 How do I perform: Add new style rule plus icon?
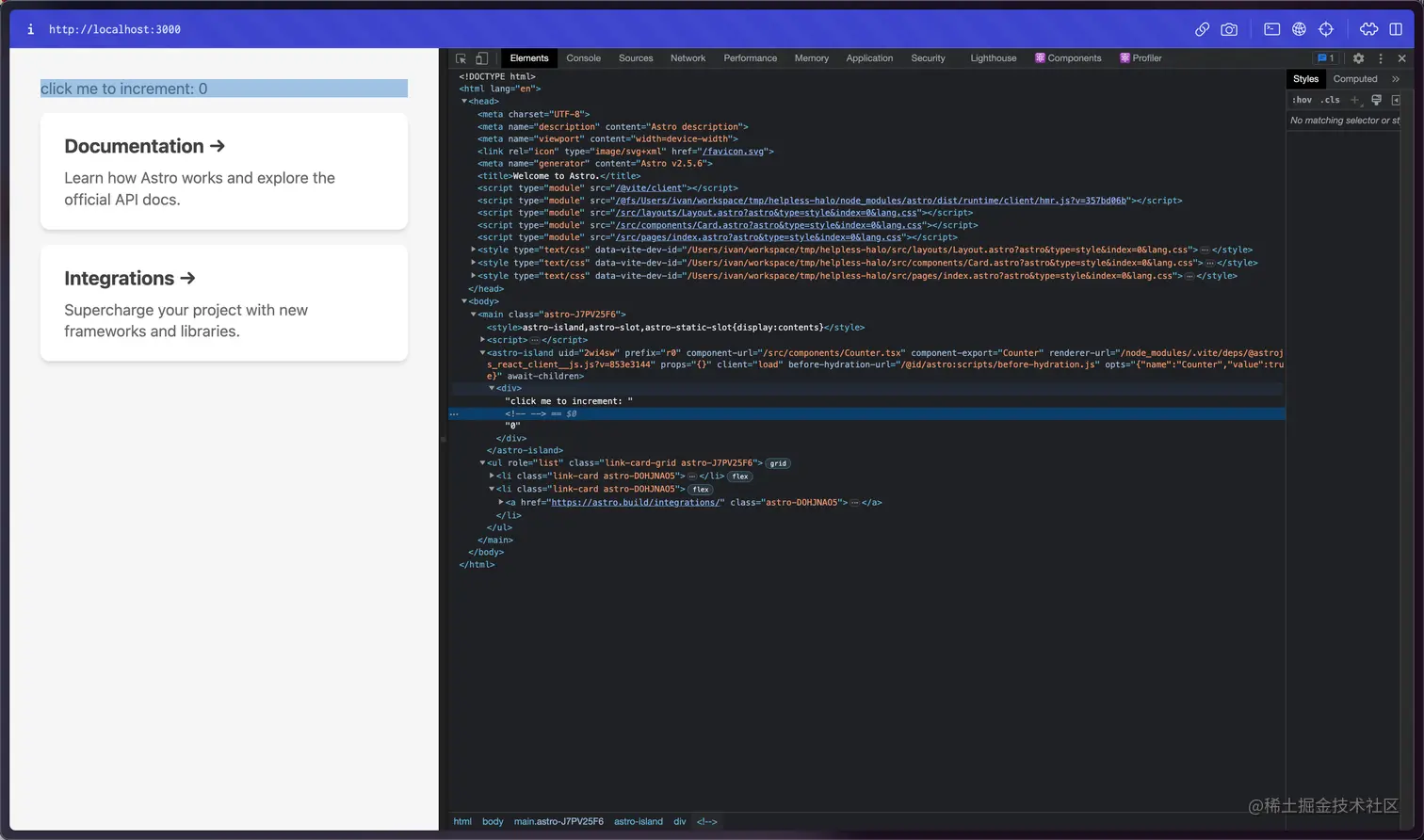1355,100
